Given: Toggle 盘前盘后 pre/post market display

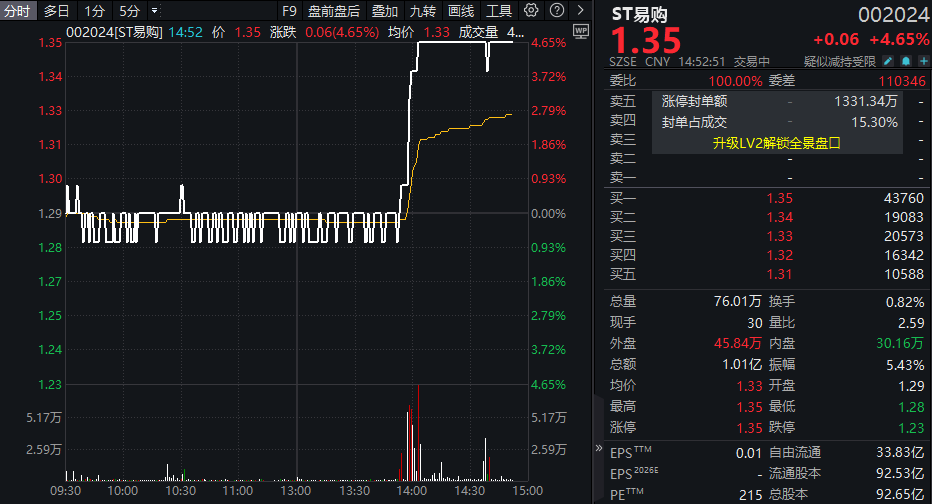Looking at the screenshot, I should [x=334, y=11].
